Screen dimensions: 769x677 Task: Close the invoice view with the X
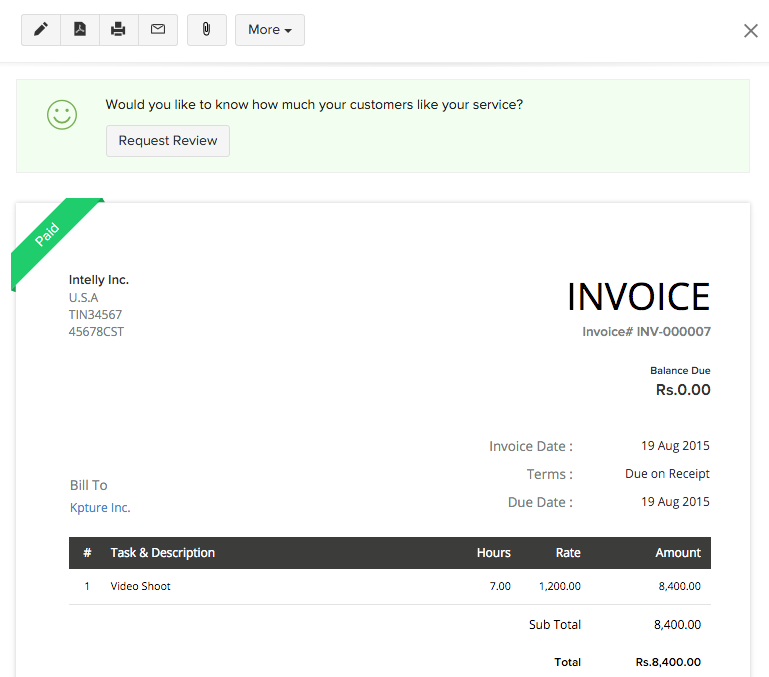(x=751, y=31)
